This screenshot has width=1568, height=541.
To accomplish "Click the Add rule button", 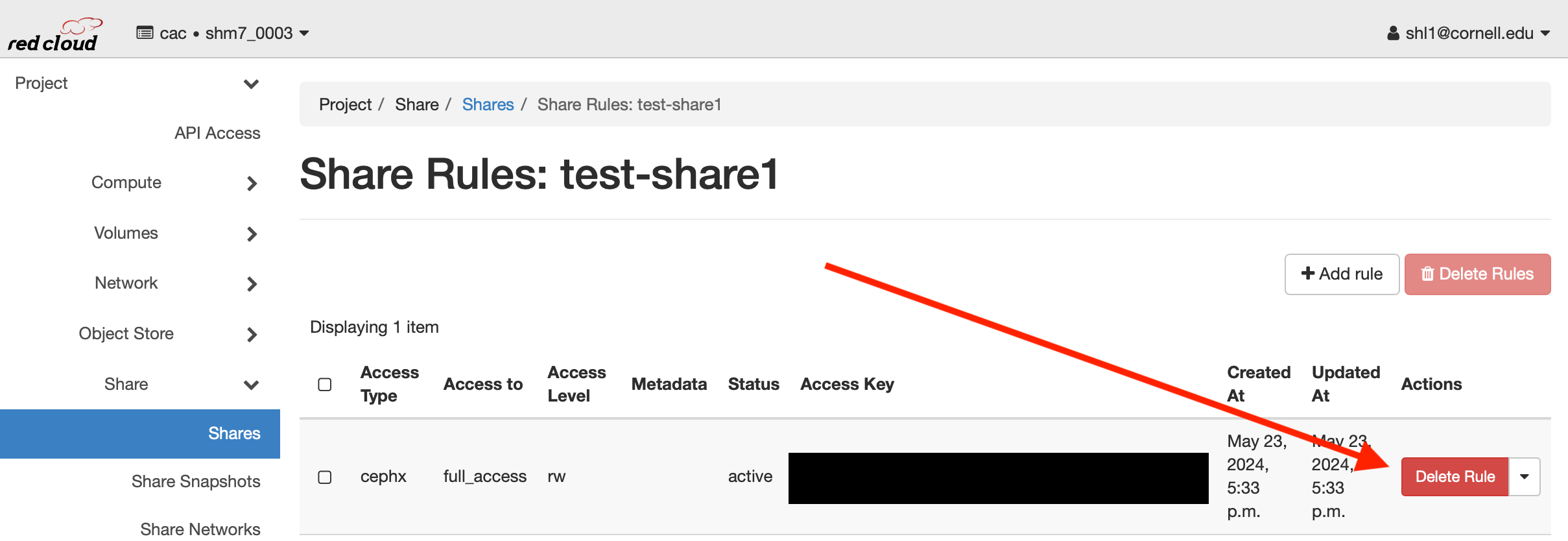I will point(1342,274).
